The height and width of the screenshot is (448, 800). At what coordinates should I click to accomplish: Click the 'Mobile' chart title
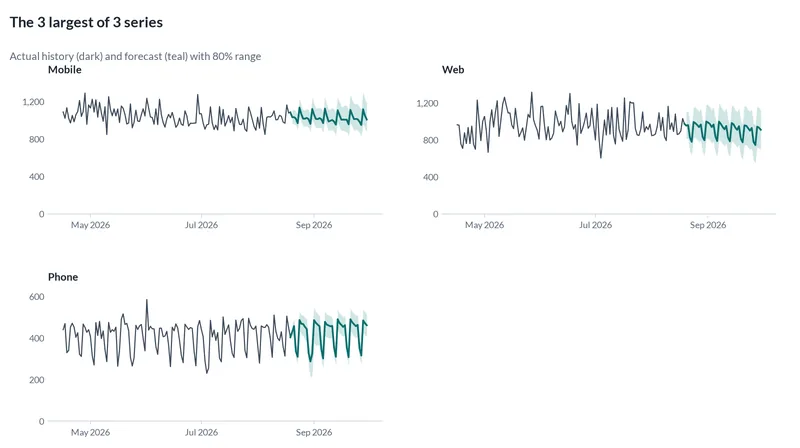pyautogui.click(x=64, y=69)
